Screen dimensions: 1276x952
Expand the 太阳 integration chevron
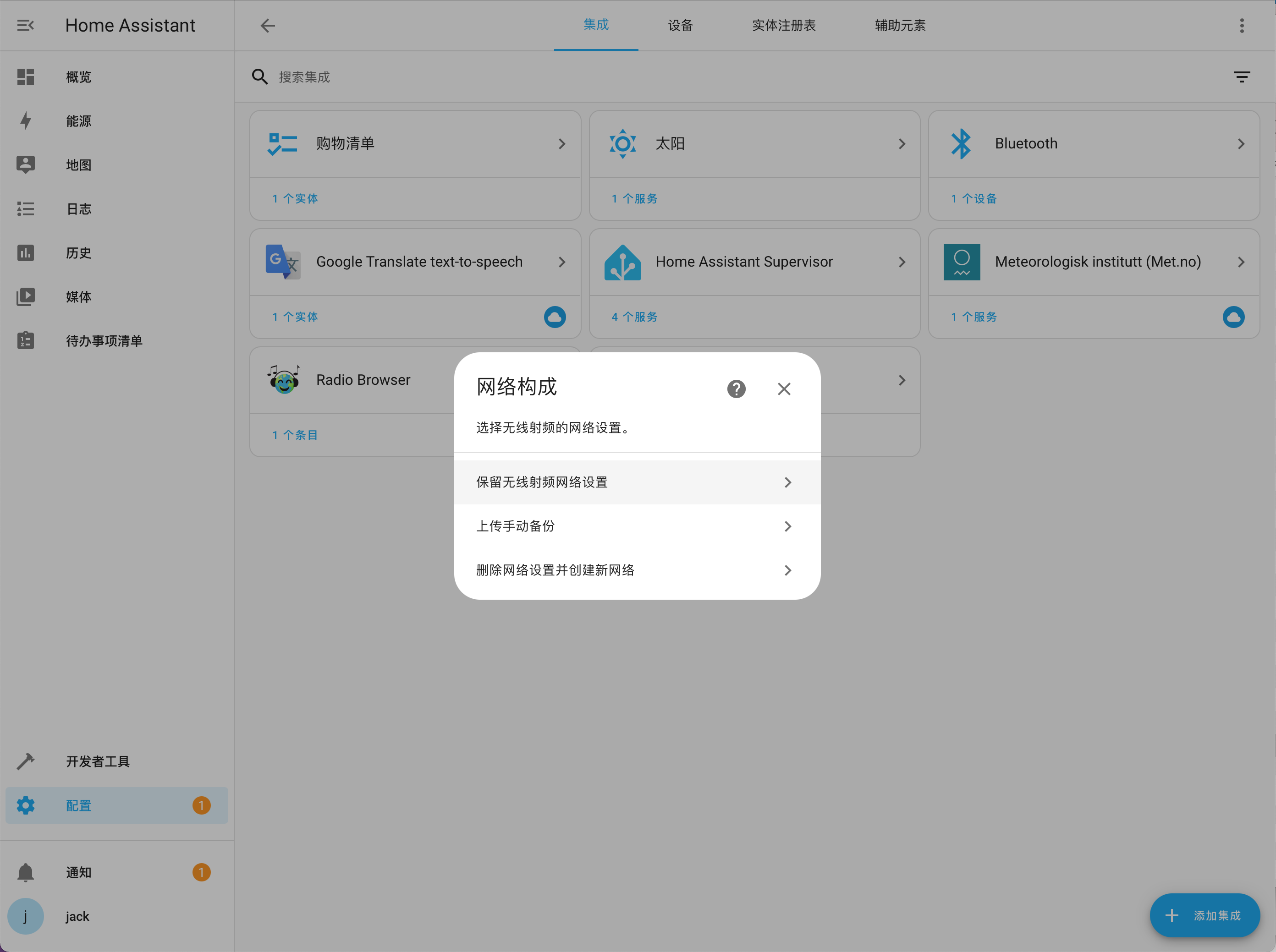[902, 143]
